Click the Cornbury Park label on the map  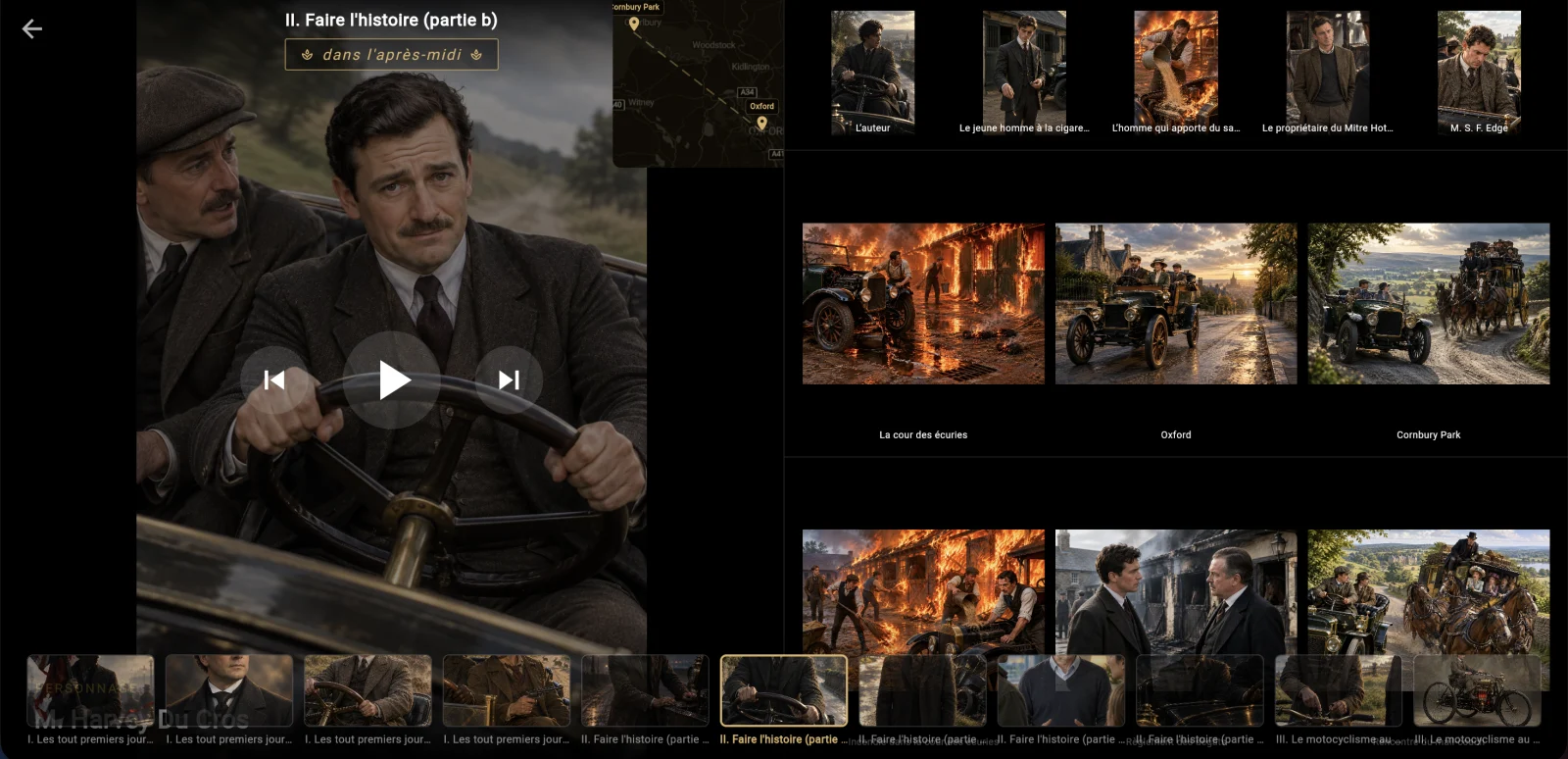(637, 7)
